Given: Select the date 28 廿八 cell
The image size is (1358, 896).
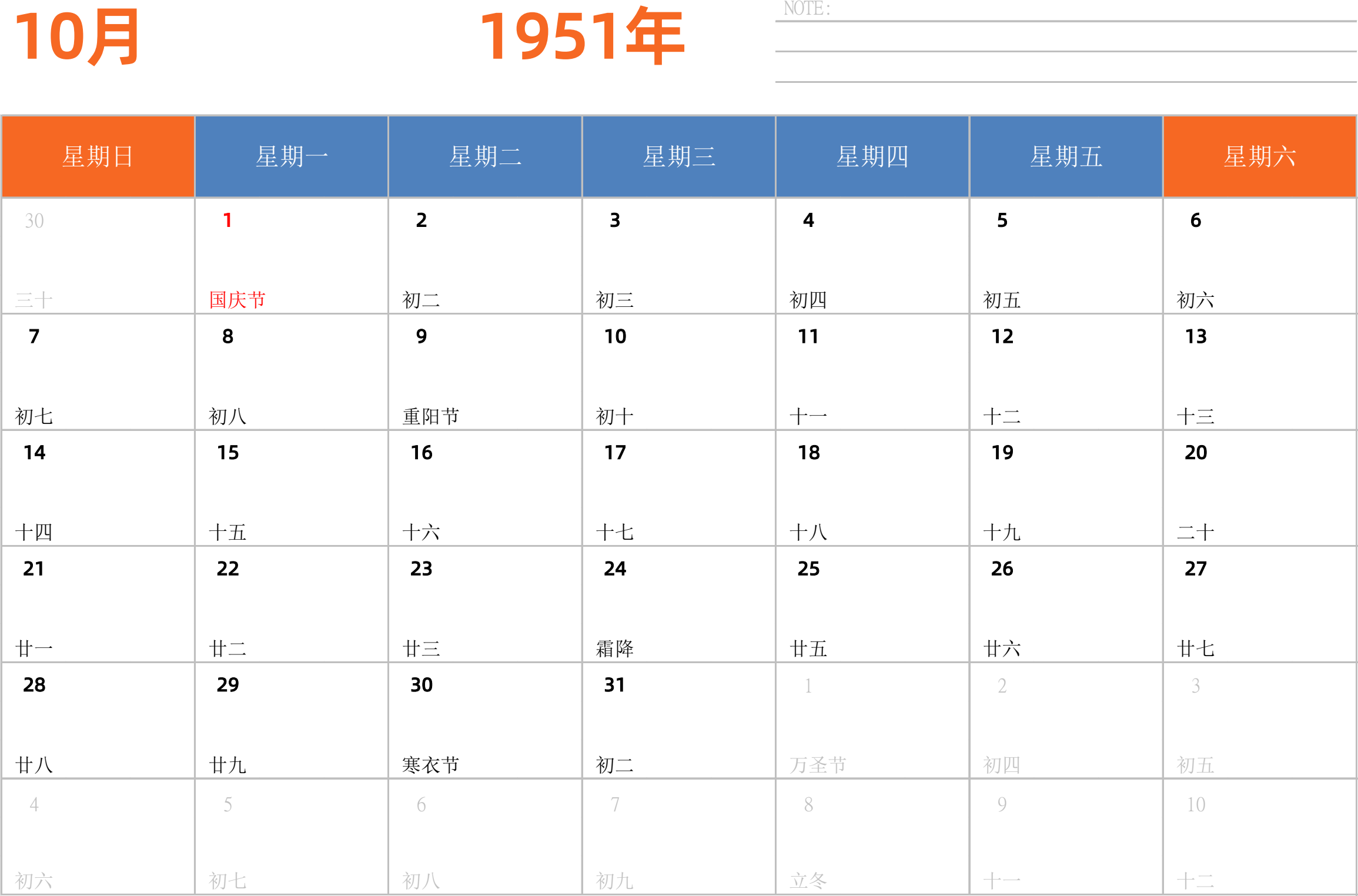Looking at the screenshot, I should tap(98, 721).
